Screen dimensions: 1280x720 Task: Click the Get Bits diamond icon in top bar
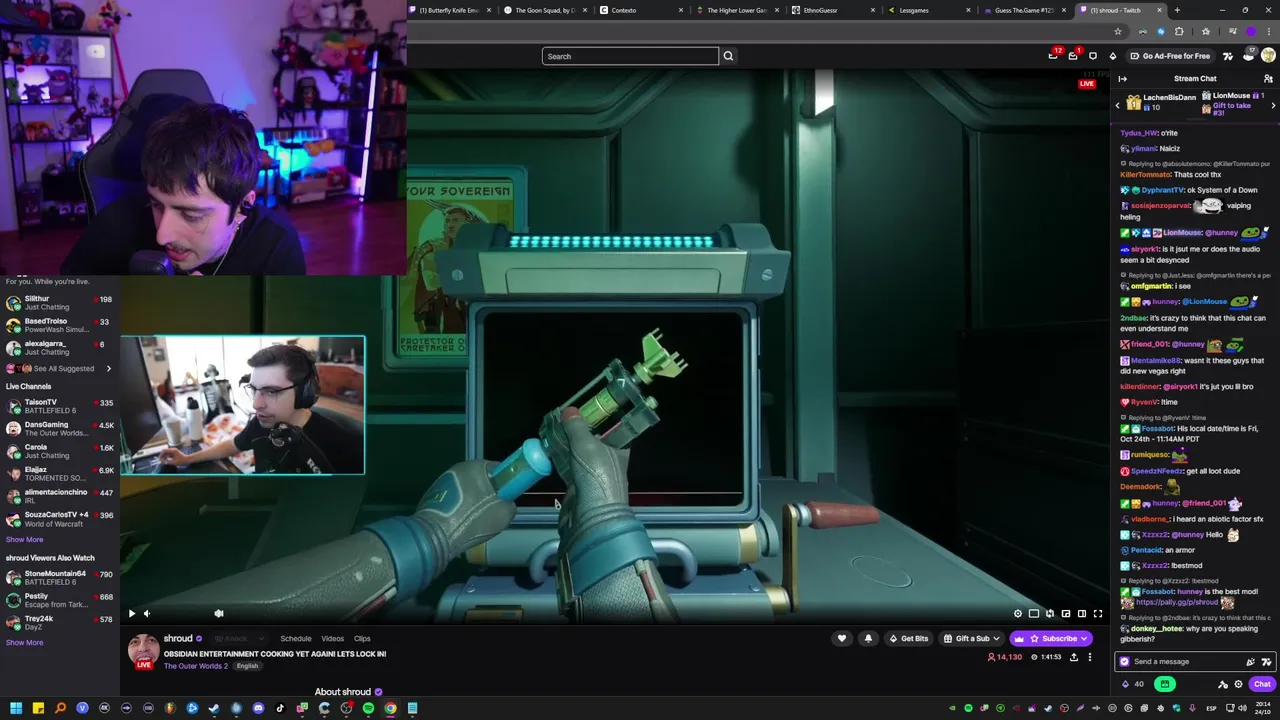(x=1113, y=56)
